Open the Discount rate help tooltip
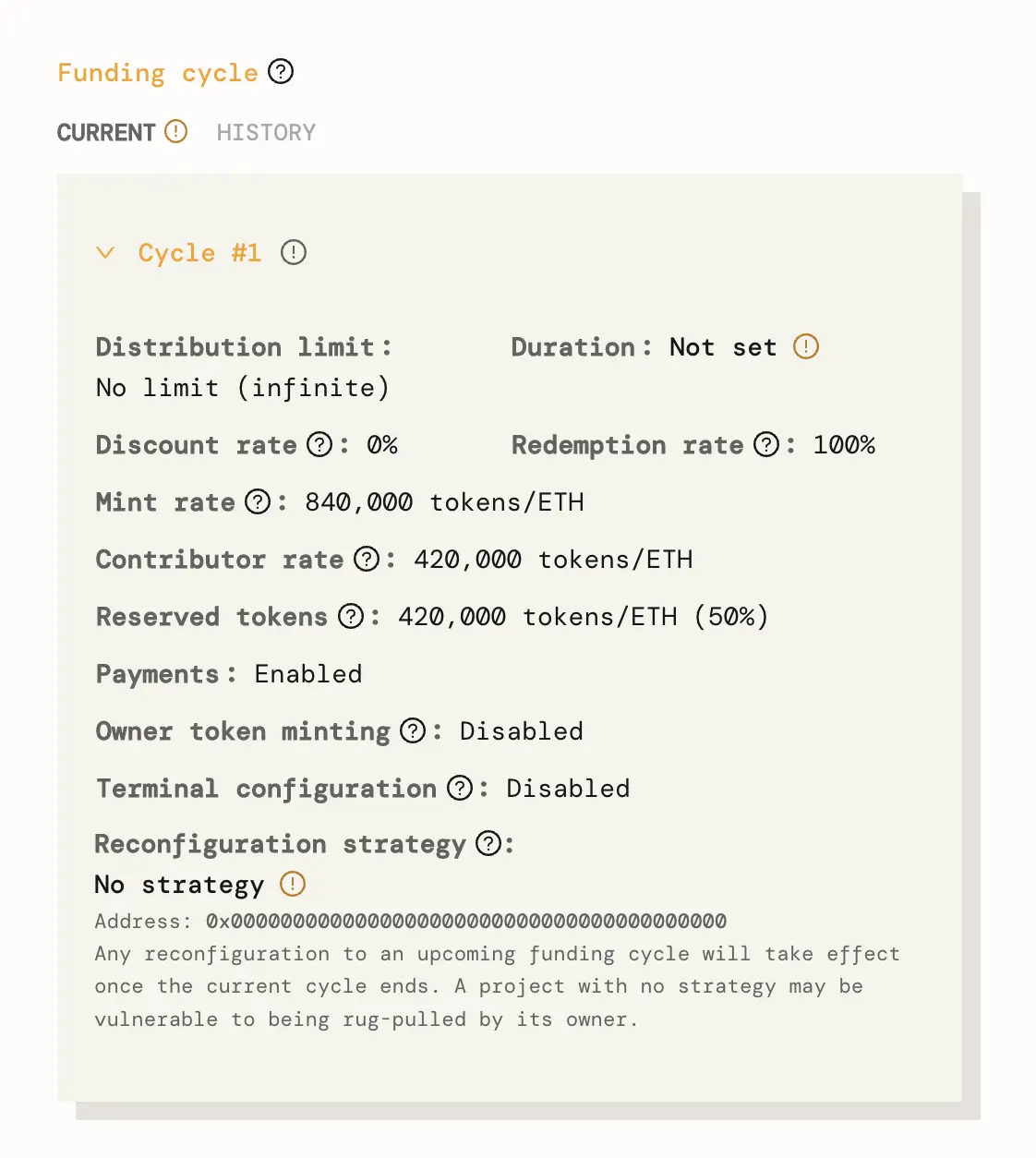The width and height of the screenshot is (1036, 1158). click(x=319, y=444)
